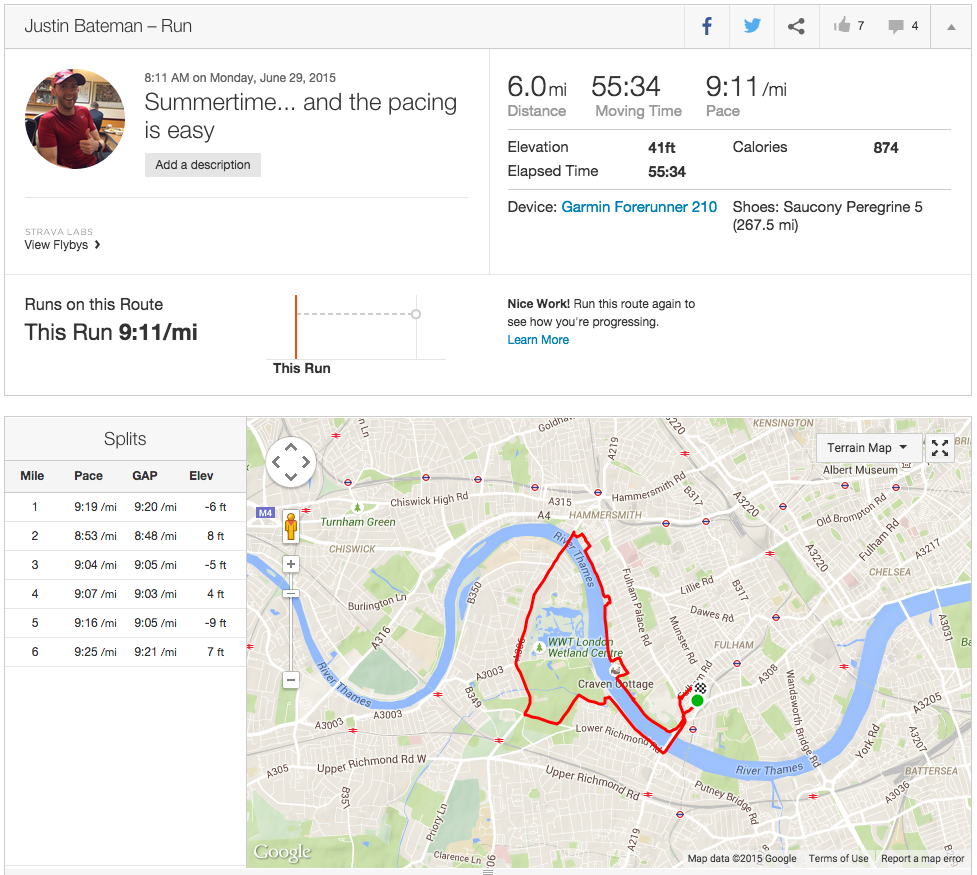The height and width of the screenshot is (875, 977).
Task: Open the Garmin Forerunner 210 device link
Action: 639,207
